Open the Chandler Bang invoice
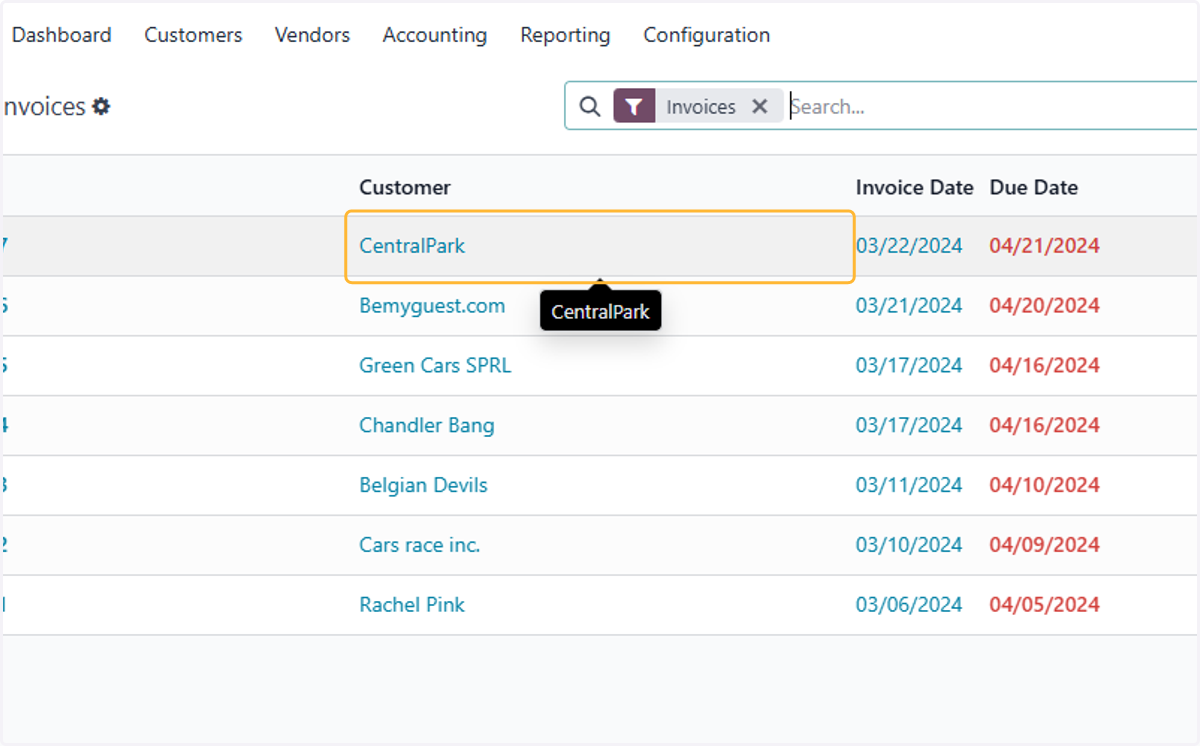The image size is (1200, 746). click(427, 425)
